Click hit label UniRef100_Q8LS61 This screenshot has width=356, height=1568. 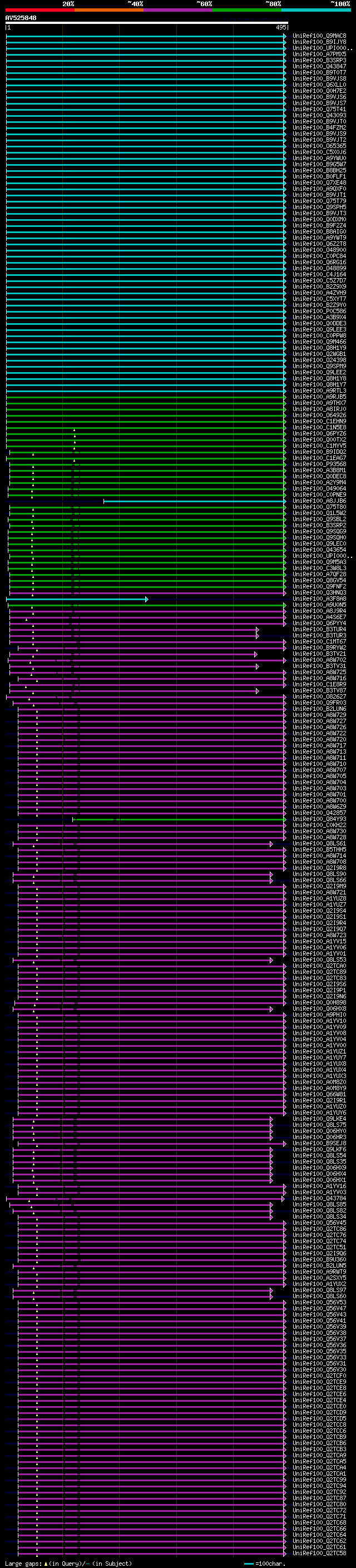pos(319,844)
